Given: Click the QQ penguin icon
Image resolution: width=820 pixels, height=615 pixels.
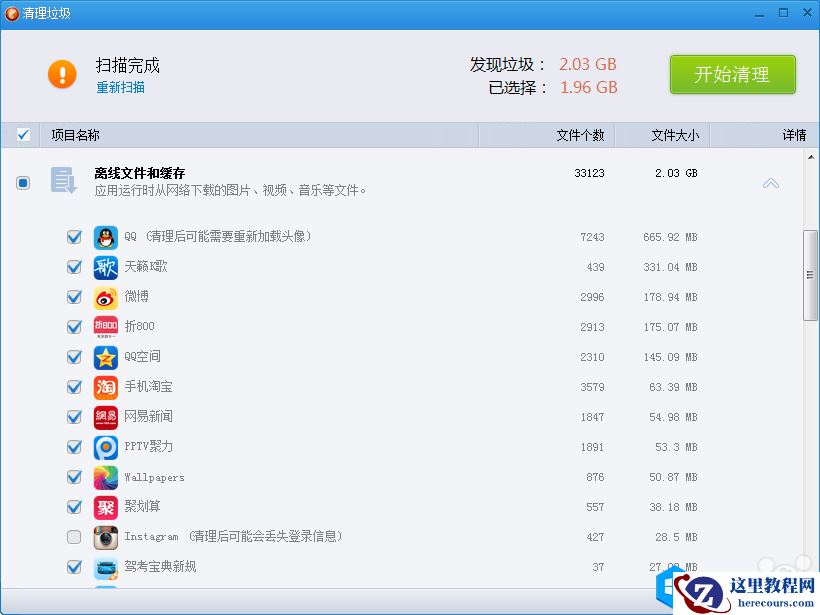Looking at the screenshot, I should pos(105,237).
